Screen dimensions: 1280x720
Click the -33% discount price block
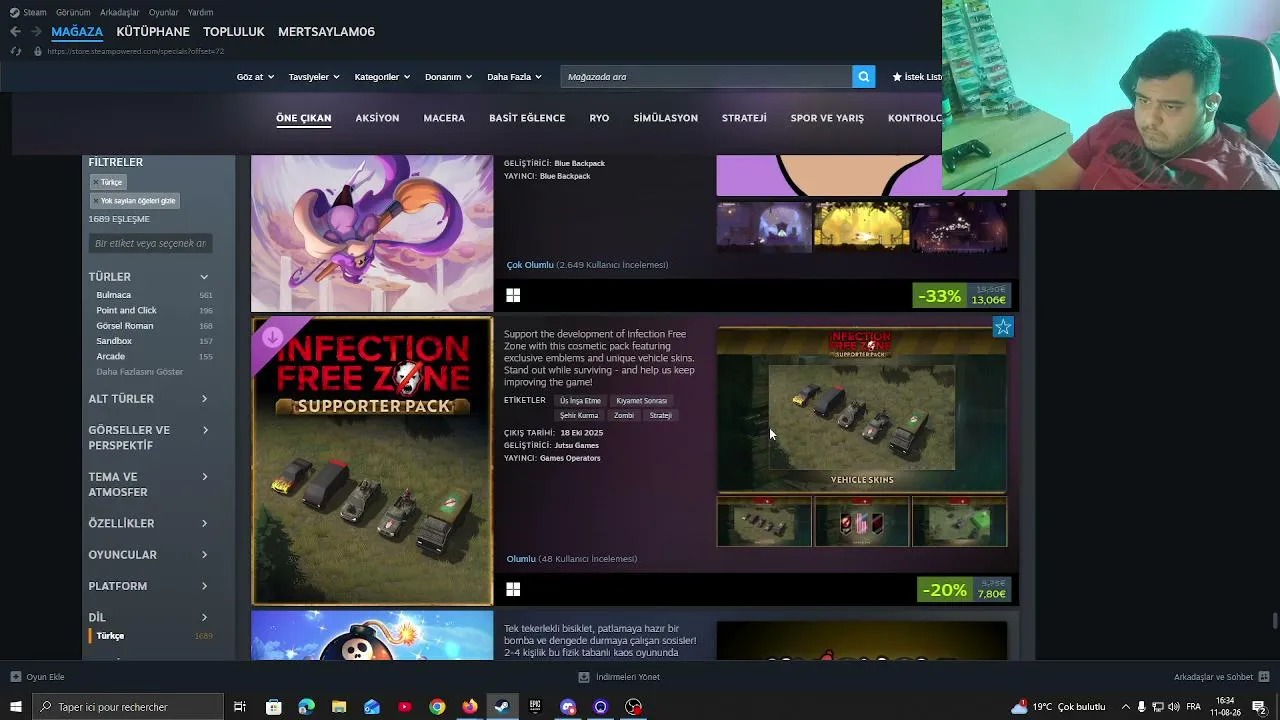[x=962, y=296]
